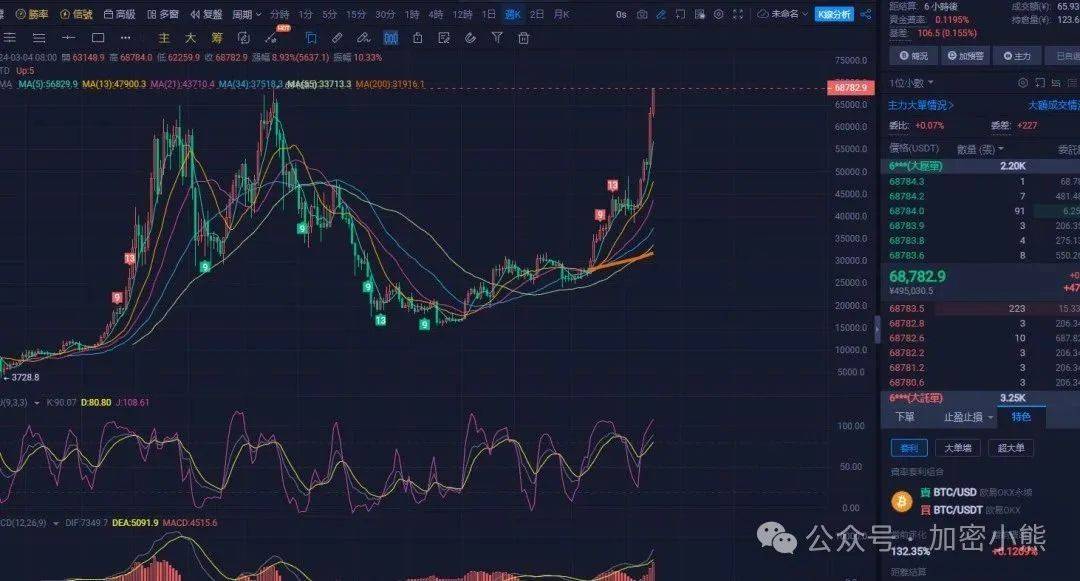
Task: Click the refresh-indicator cycle icon
Action: tap(244, 38)
